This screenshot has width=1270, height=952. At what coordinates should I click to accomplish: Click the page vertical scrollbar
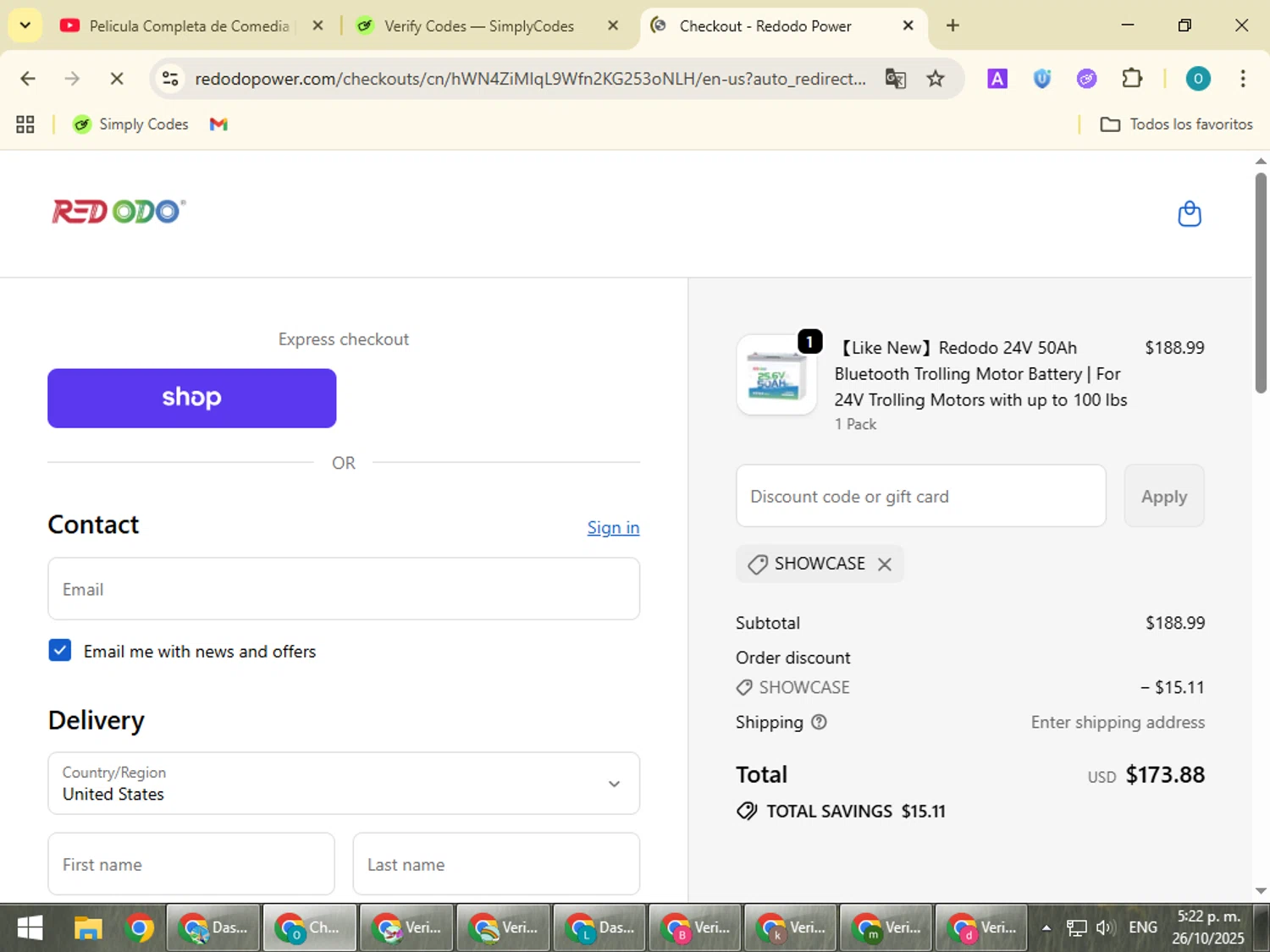coord(1261,283)
